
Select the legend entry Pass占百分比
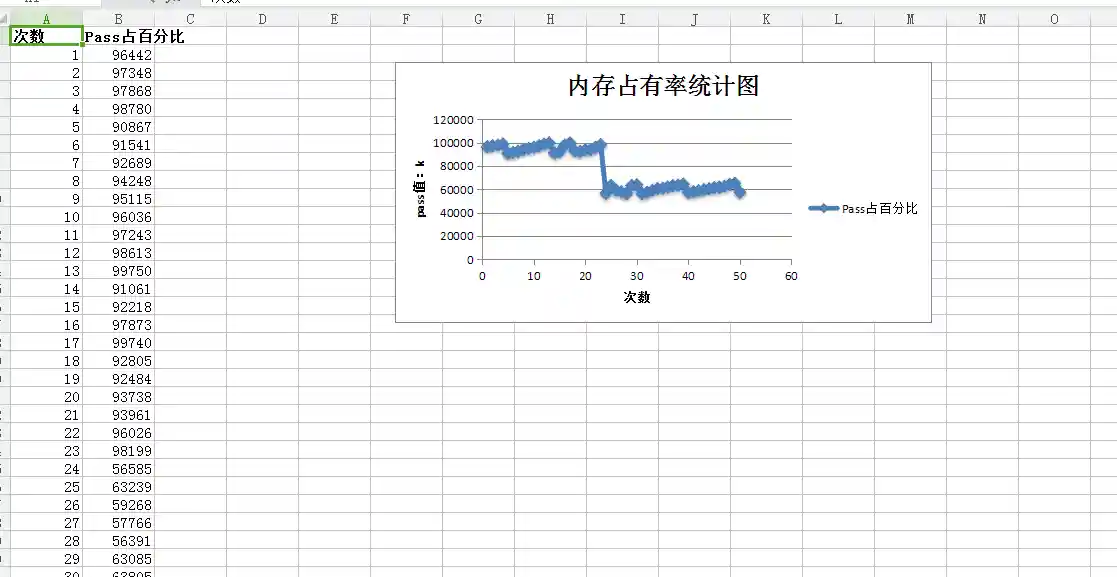click(x=863, y=208)
